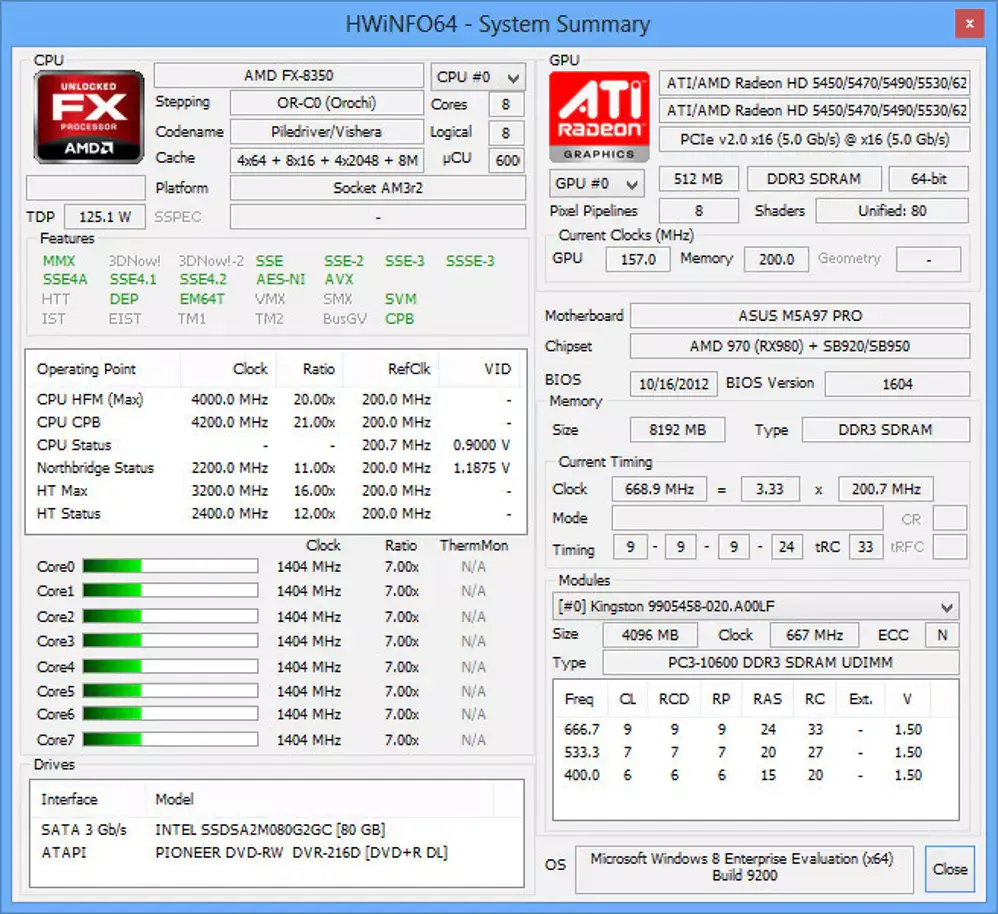The image size is (998, 914).
Task: Click the SSE4.2 feature label
Action: [203, 279]
